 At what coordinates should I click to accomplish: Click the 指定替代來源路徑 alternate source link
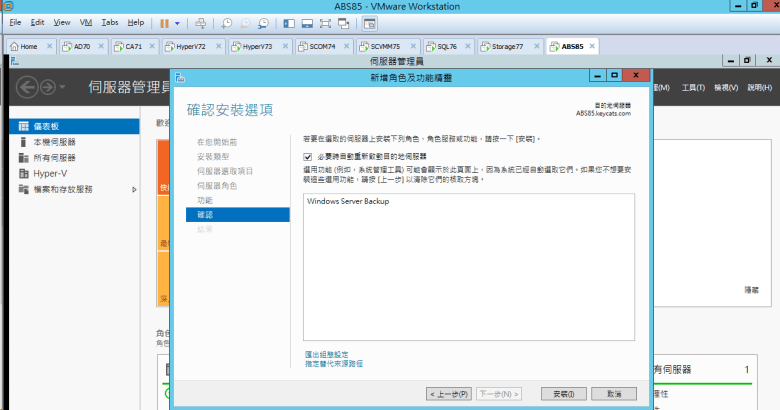coord(333,363)
